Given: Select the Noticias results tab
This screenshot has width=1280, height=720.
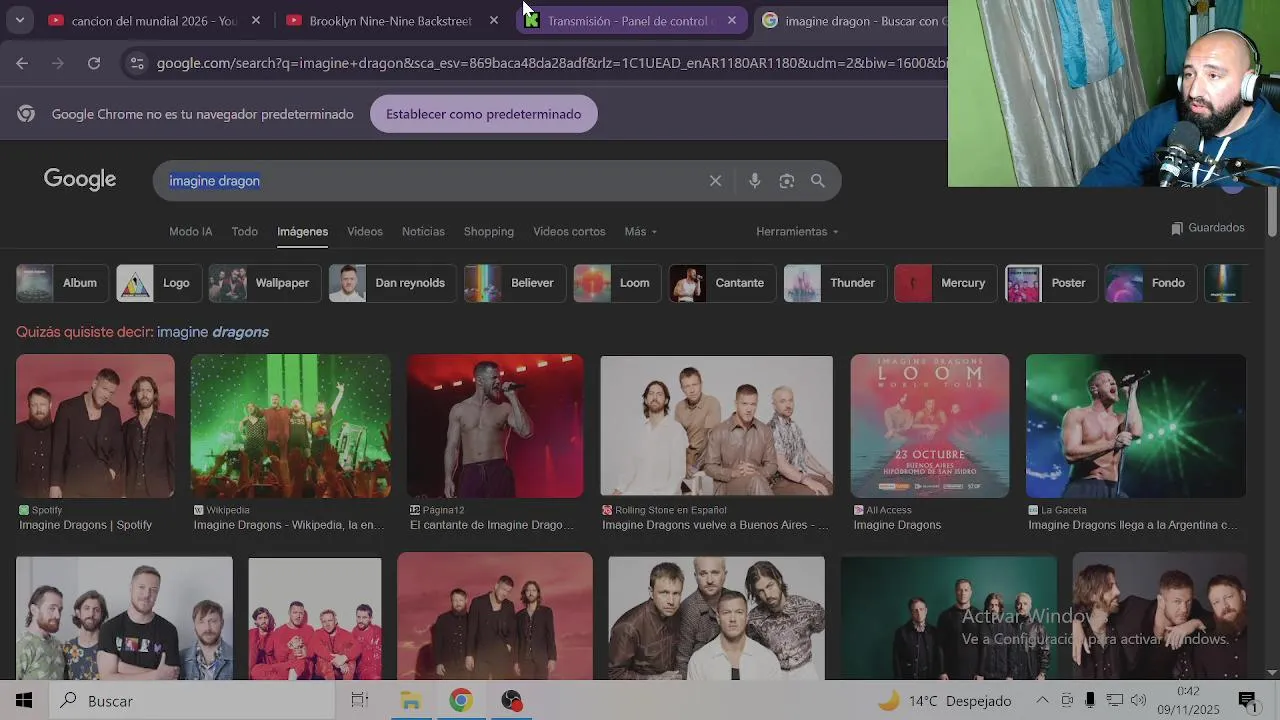Looking at the screenshot, I should [423, 231].
